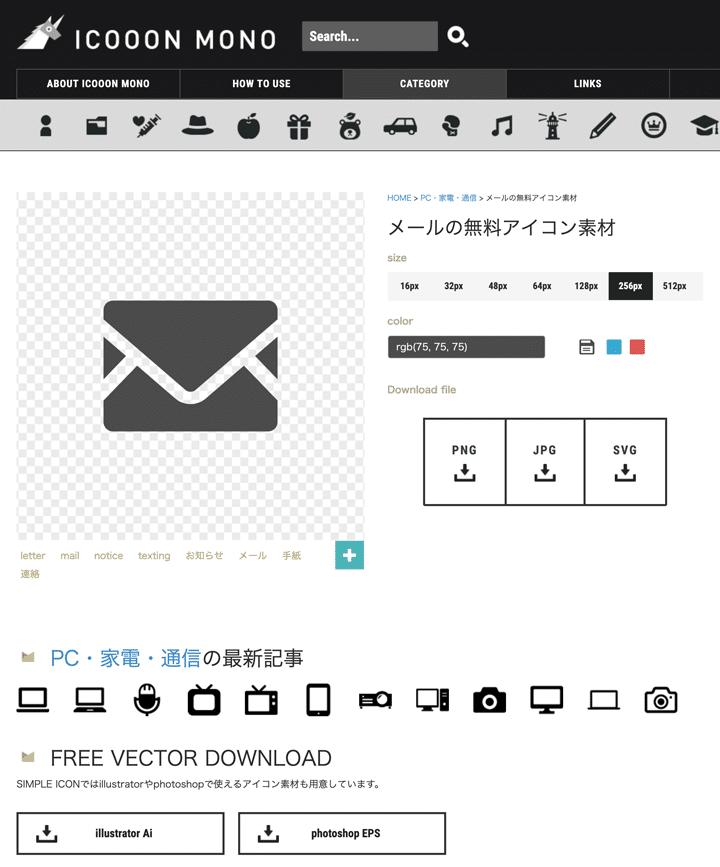Open the gift box category icon
Image resolution: width=720 pixels, height=867 pixels.
(299, 126)
